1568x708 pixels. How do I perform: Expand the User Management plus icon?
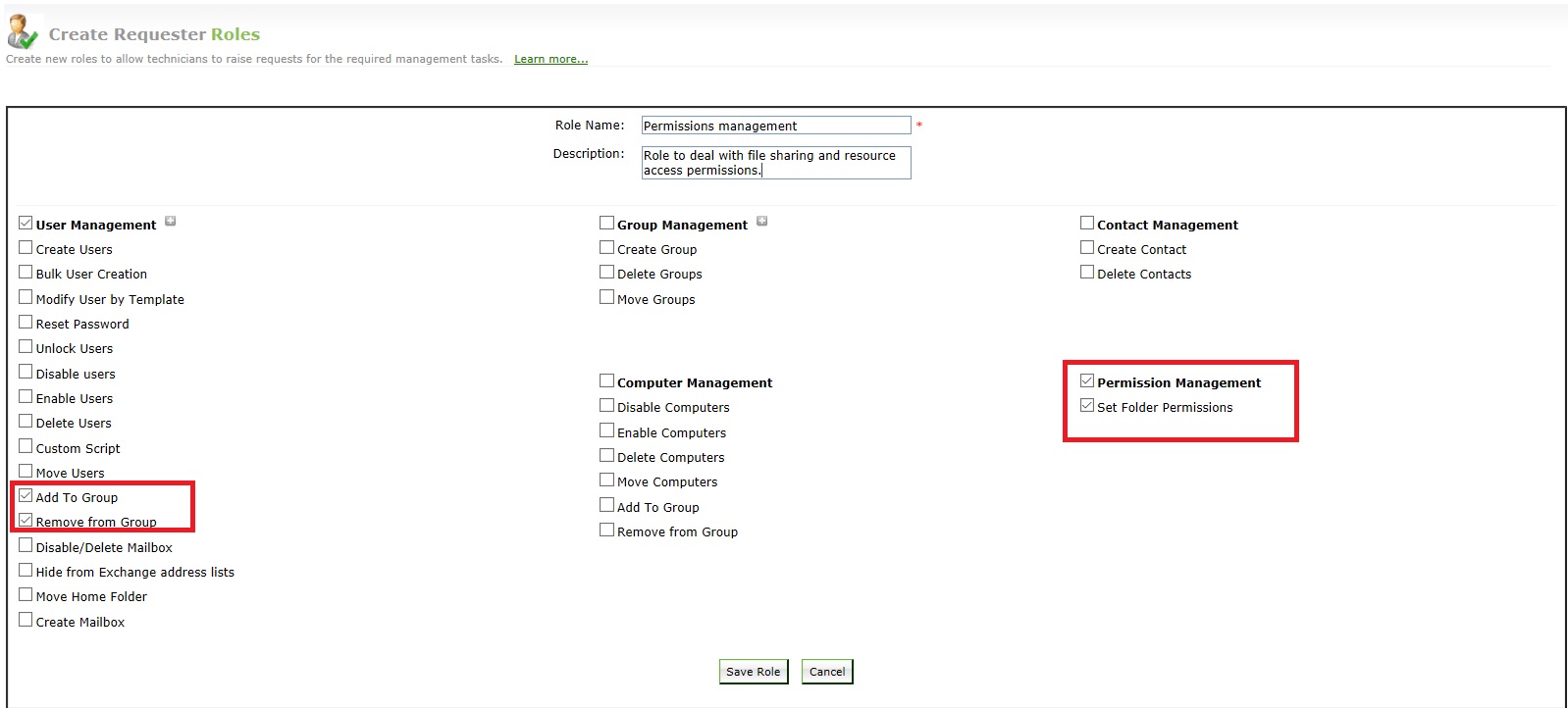(171, 222)
